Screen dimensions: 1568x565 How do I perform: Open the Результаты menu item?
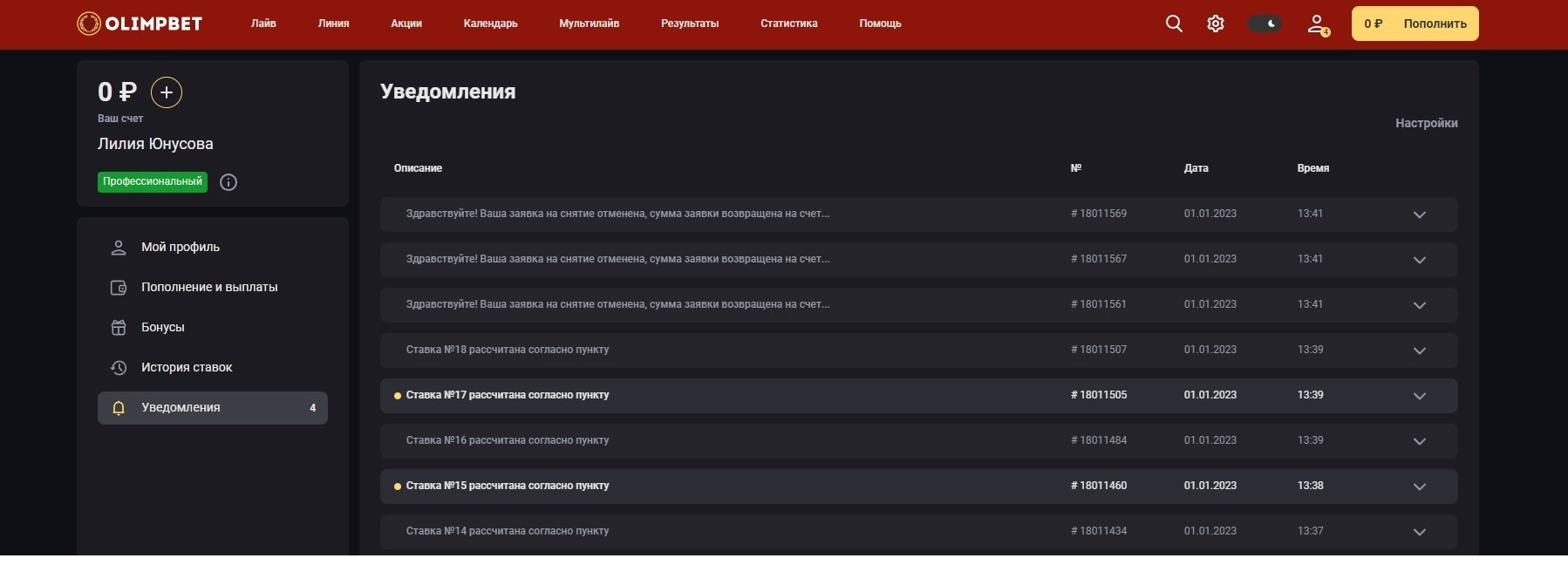pos(689,24)
